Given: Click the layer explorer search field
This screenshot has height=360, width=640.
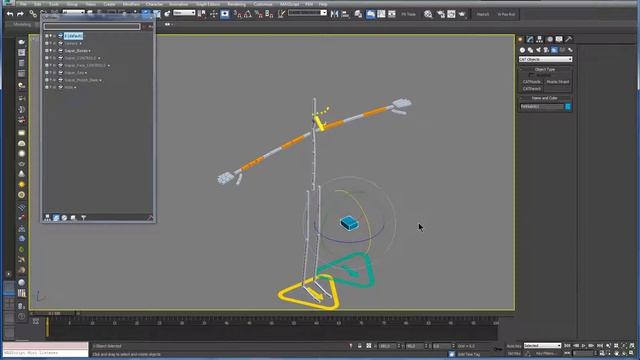Looking at the screenshot, I should coord(92,27).
